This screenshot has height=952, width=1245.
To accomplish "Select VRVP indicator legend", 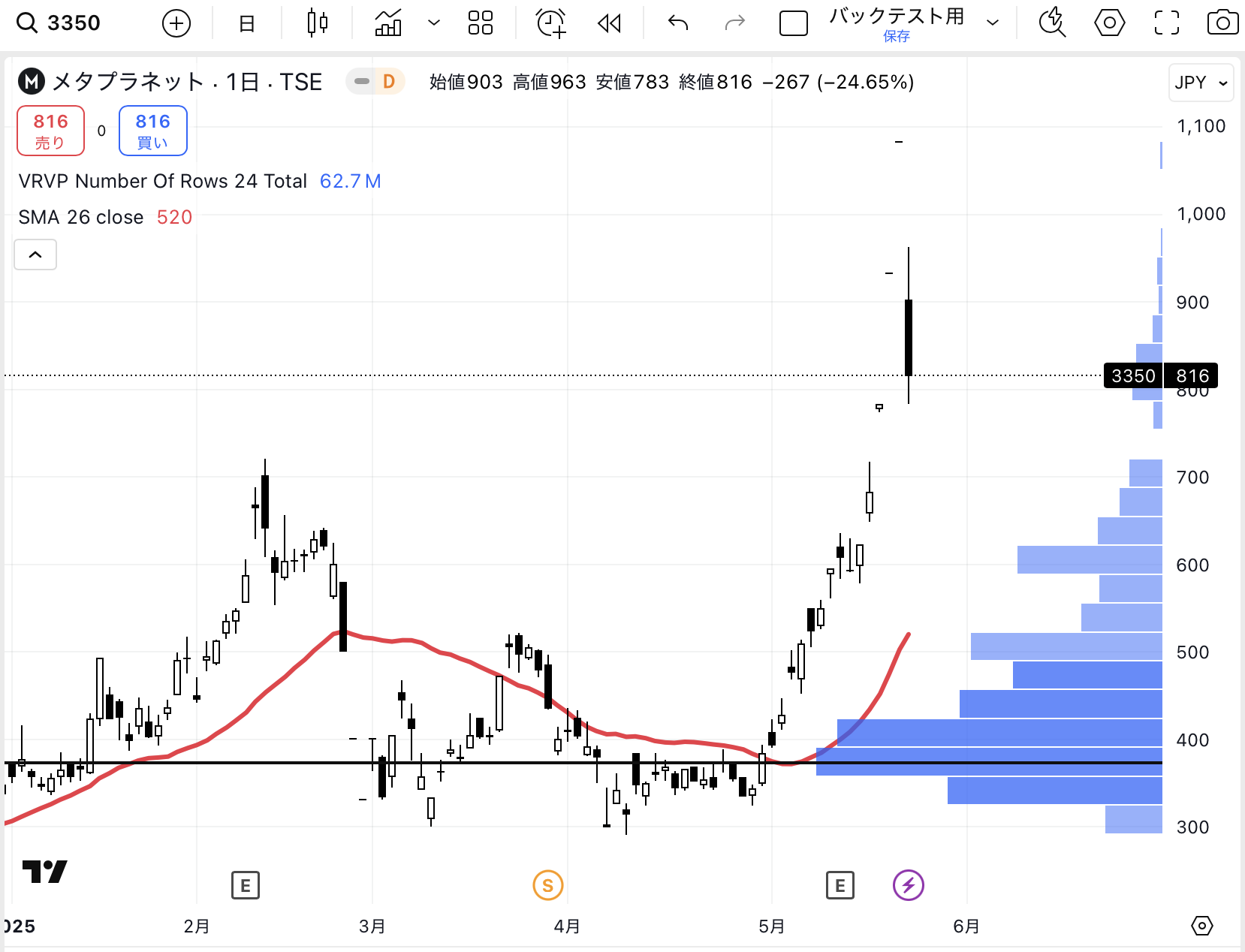I will [x=162, y=181].
